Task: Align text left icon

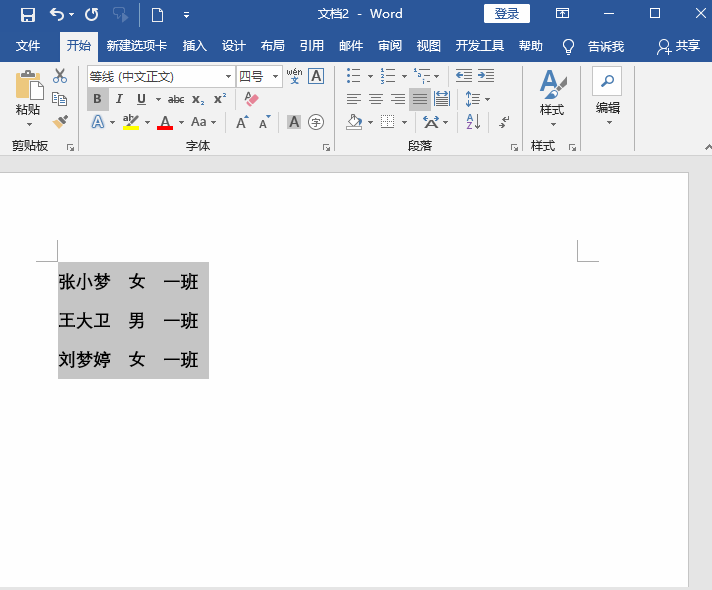Action: pyautogui.click(x=353, y=99)
